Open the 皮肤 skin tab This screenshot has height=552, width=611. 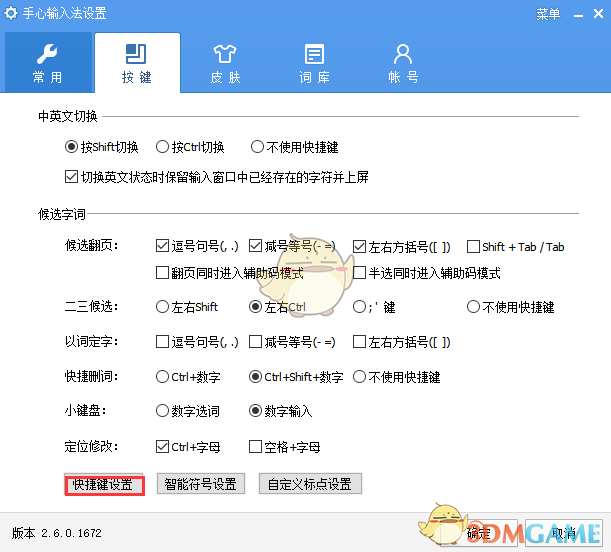pos(225,62)
